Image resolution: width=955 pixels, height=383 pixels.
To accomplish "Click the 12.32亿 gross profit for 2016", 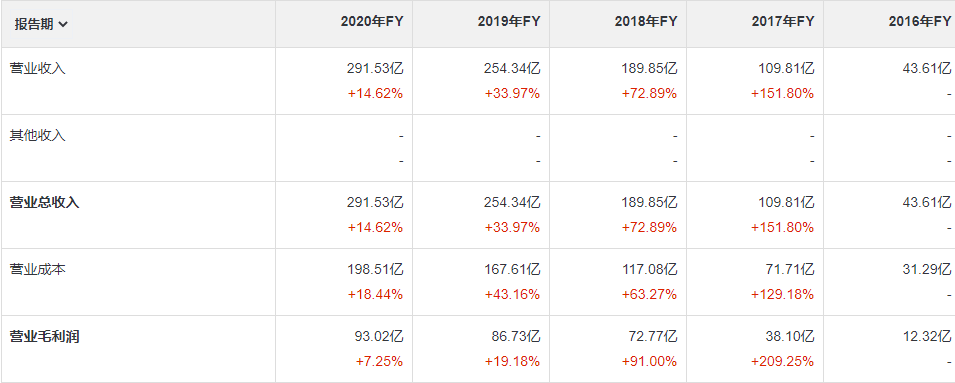I will (x=926, y=336).
